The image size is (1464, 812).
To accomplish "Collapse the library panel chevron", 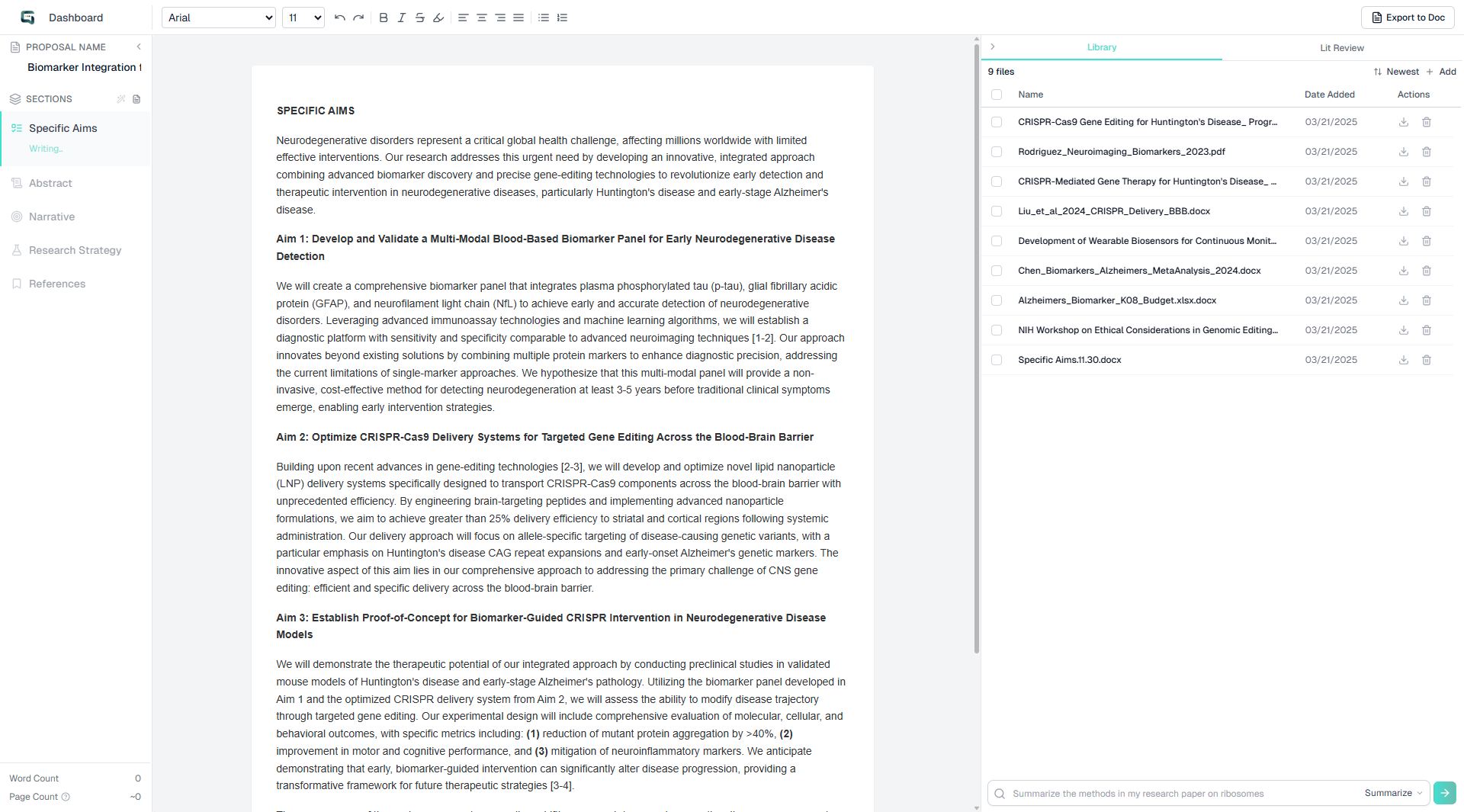I will (x=992, y=47).
